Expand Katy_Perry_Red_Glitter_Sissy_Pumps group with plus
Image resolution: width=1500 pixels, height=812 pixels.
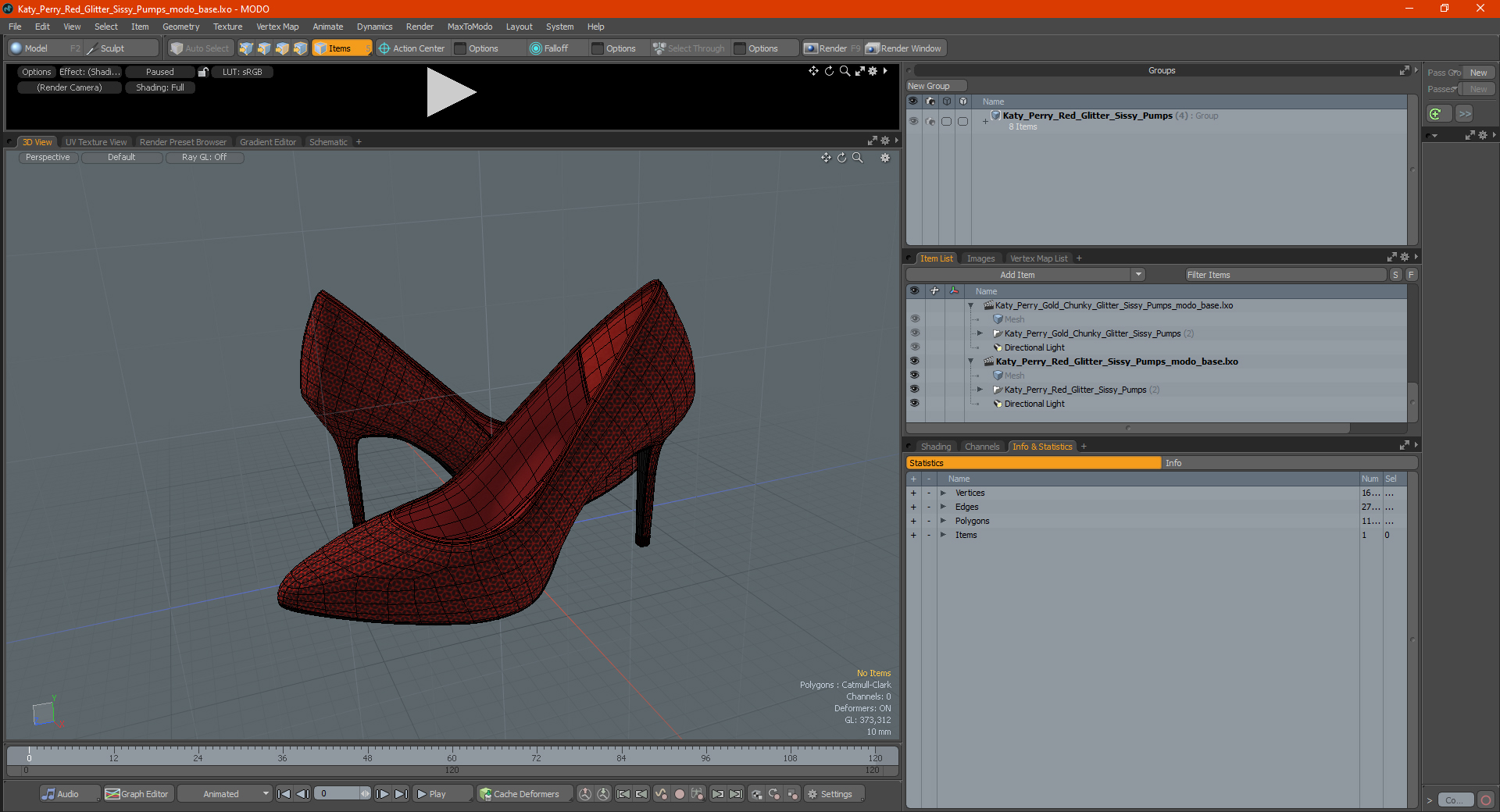(985, 121)
